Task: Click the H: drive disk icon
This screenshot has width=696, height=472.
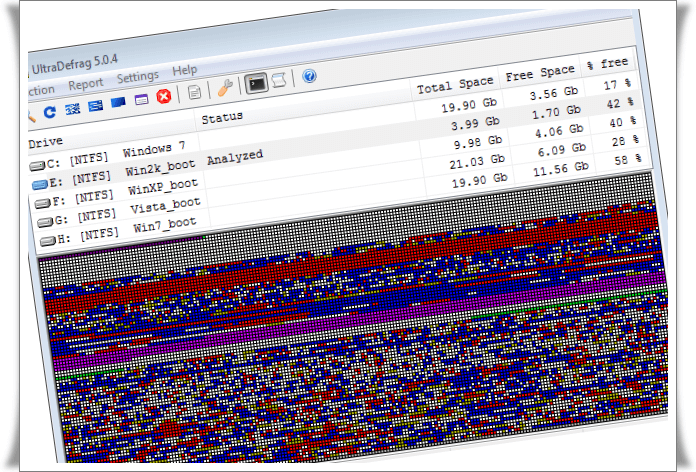Action: pos(48,241)
